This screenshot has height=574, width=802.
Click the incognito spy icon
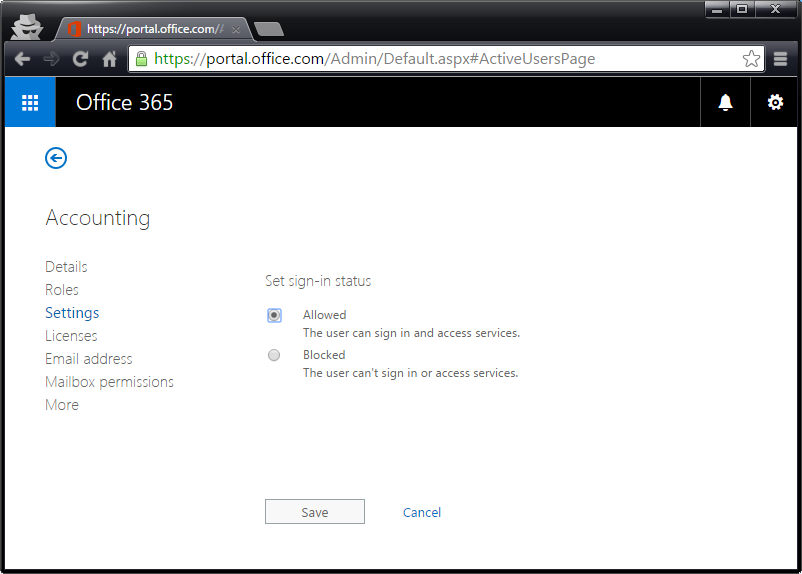[27, 27]
